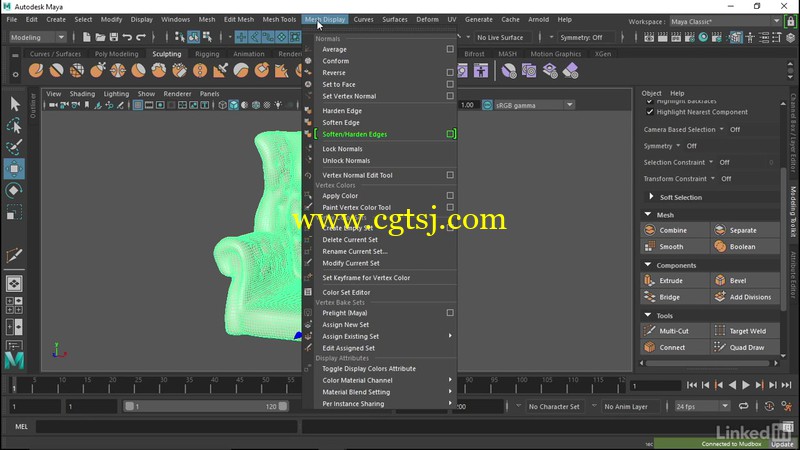Click the Bridge icon
This screenshot has height=450, width=800.
[x=649, y=297]
